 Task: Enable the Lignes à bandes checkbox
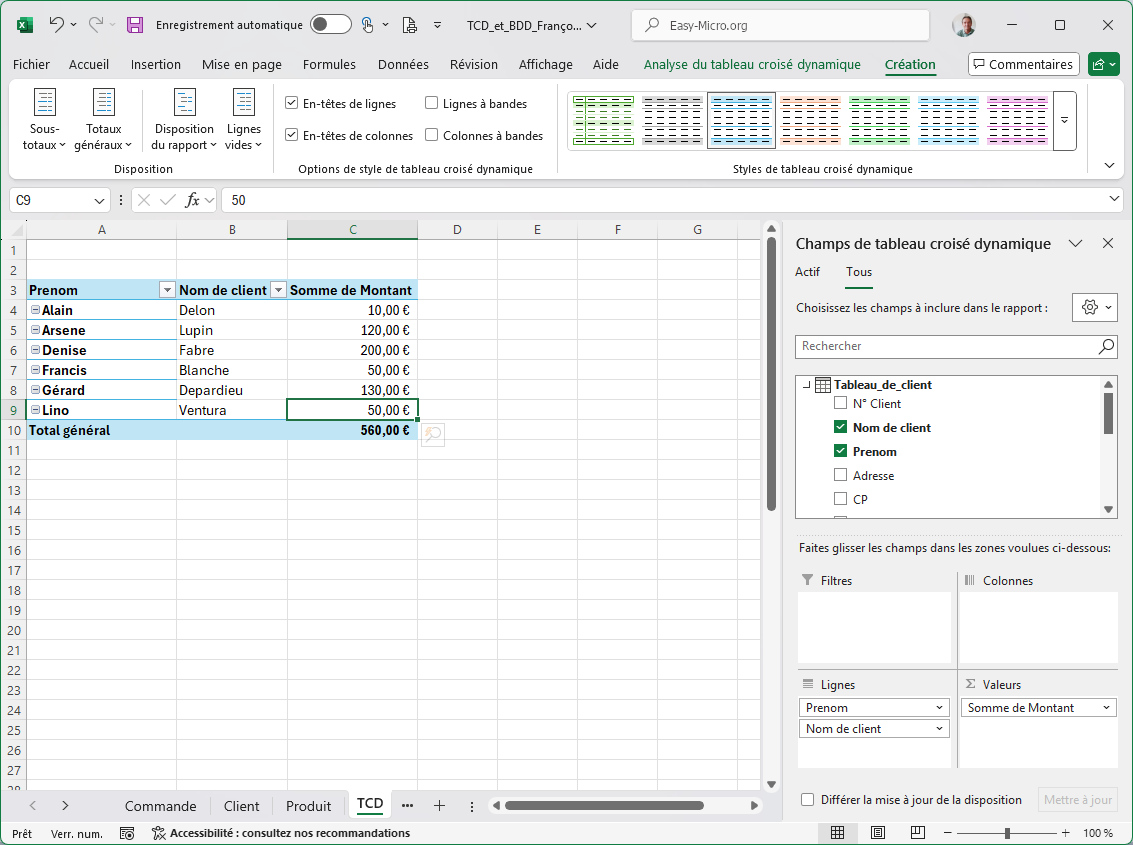coord(432,104)
